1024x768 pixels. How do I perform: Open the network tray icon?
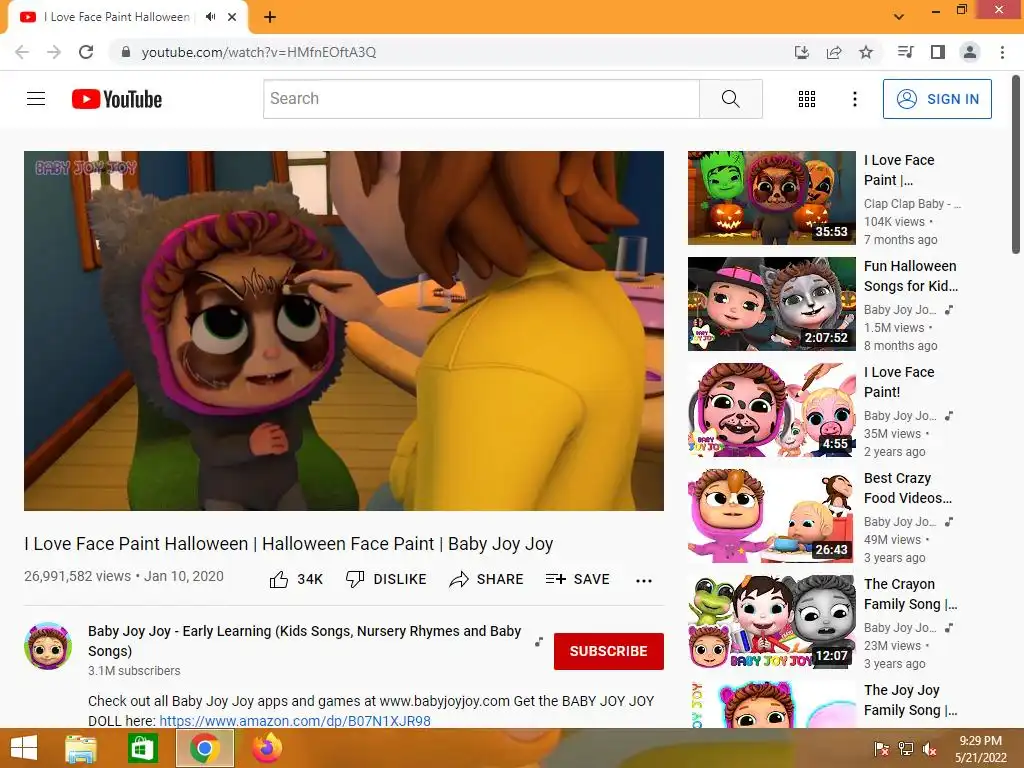coord(906,749)
